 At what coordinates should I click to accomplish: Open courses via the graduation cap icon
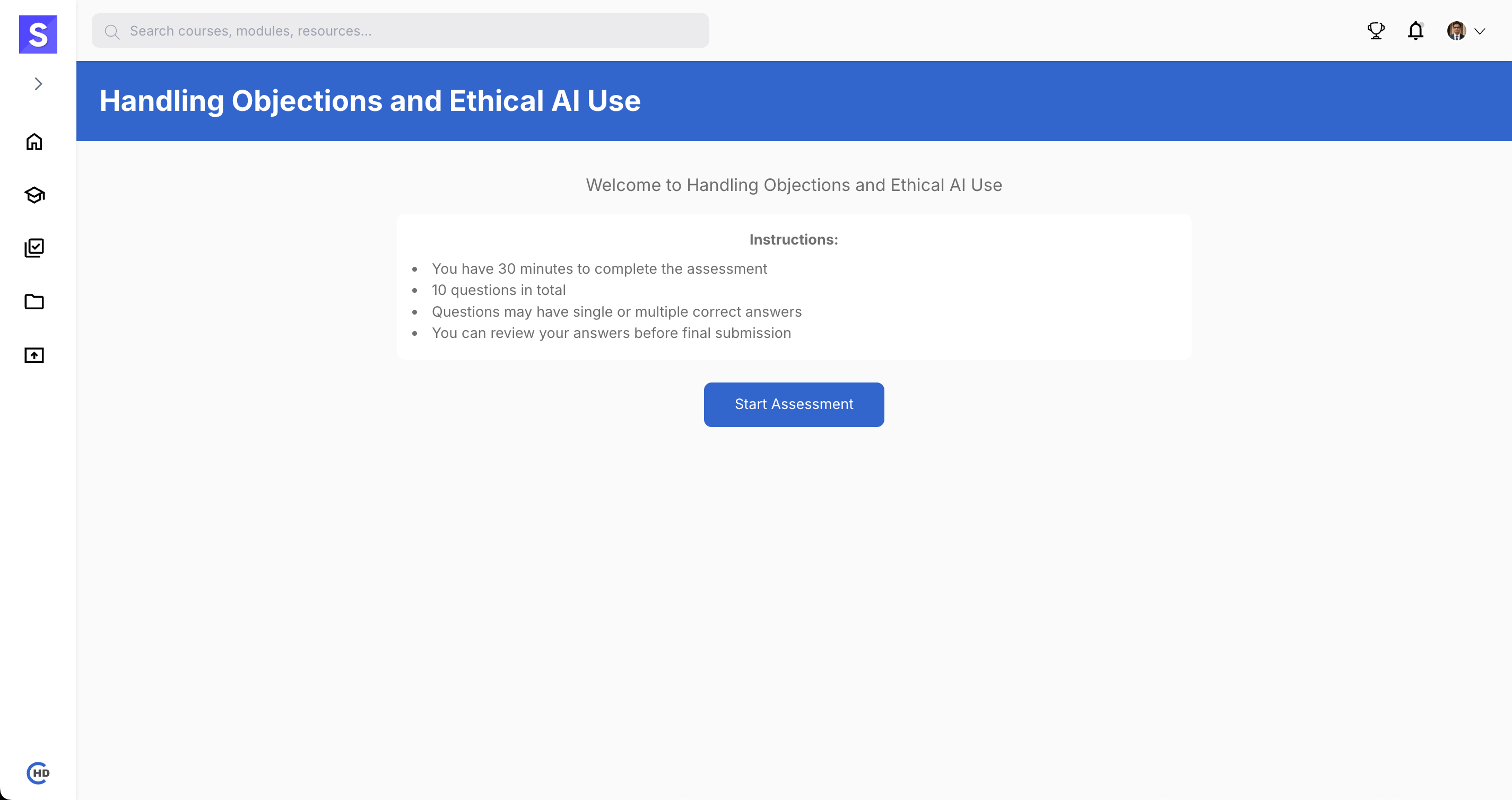click(x=34, y=195)
